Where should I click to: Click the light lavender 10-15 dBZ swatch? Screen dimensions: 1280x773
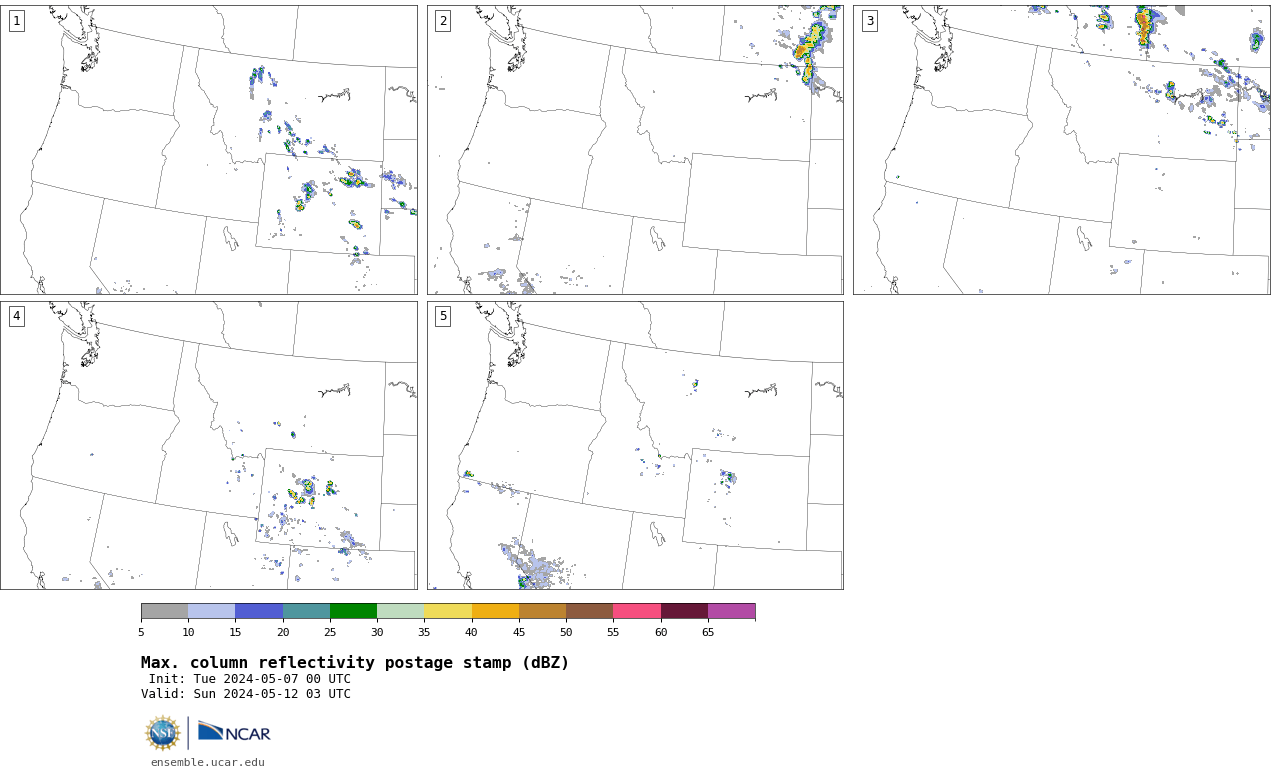(x=211, y=611)
